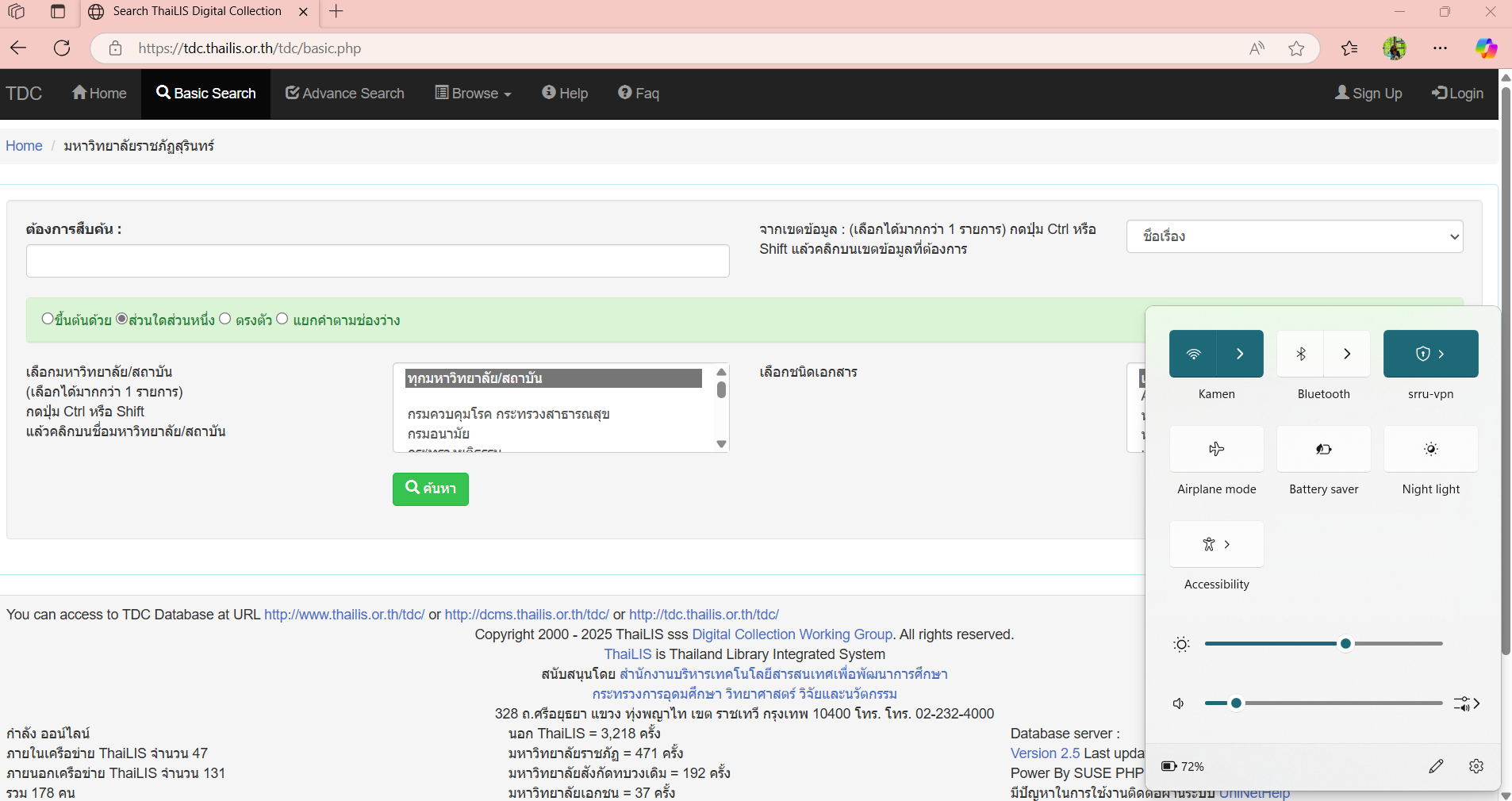Open Version 2.5 link

pos(1045,753)
